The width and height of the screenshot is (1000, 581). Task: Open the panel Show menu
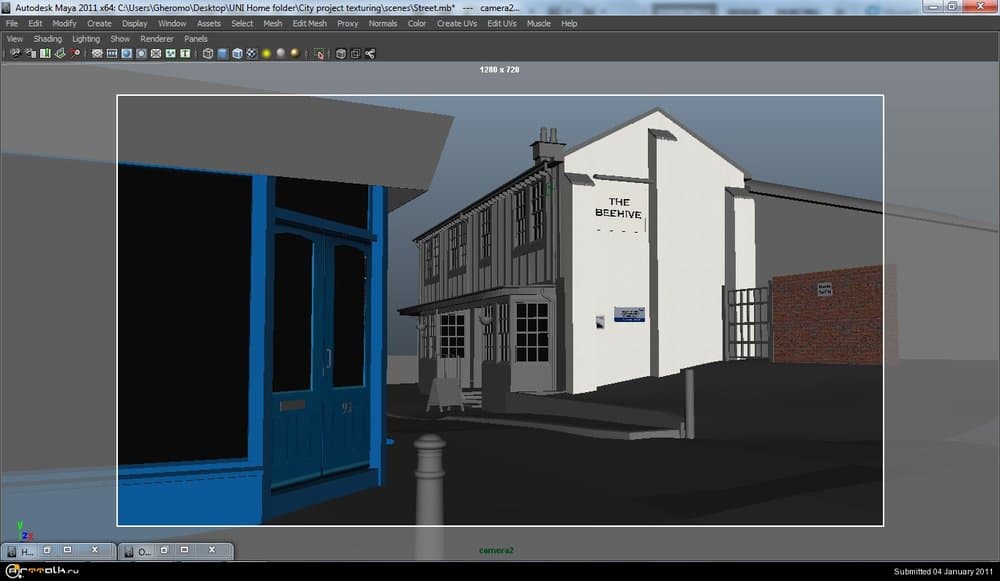[120, 39]
